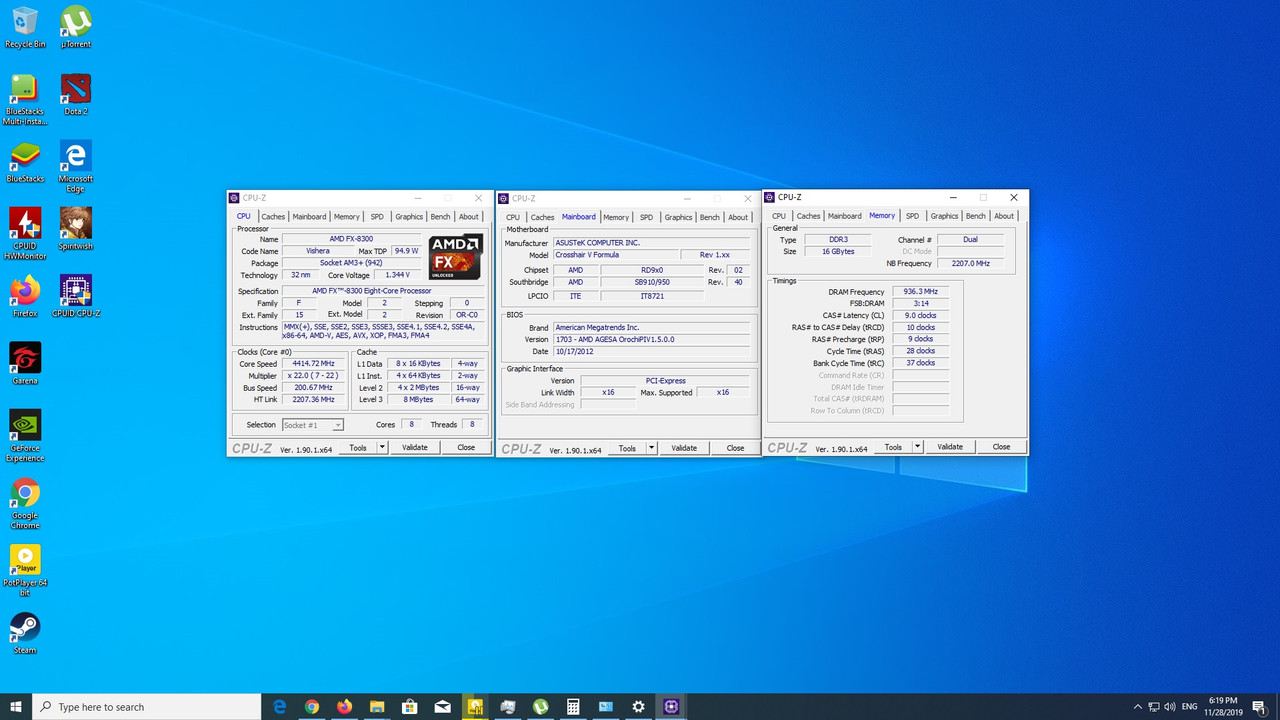Open uTorrent from the desktop
This screenshot has height=720, width=1280.
[x=75, y=23]
